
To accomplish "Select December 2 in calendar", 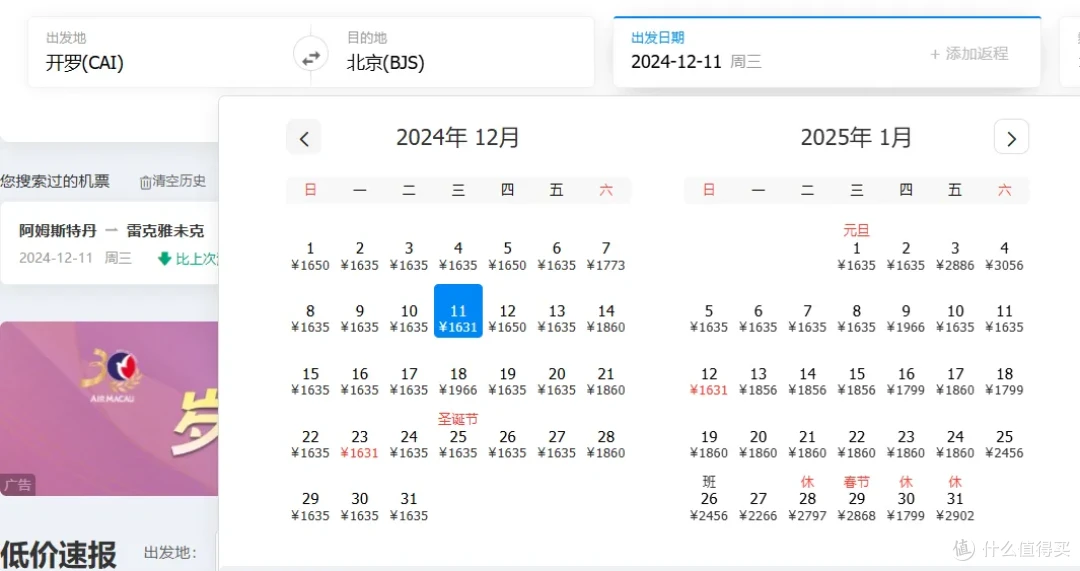I will tap(360, 256).
